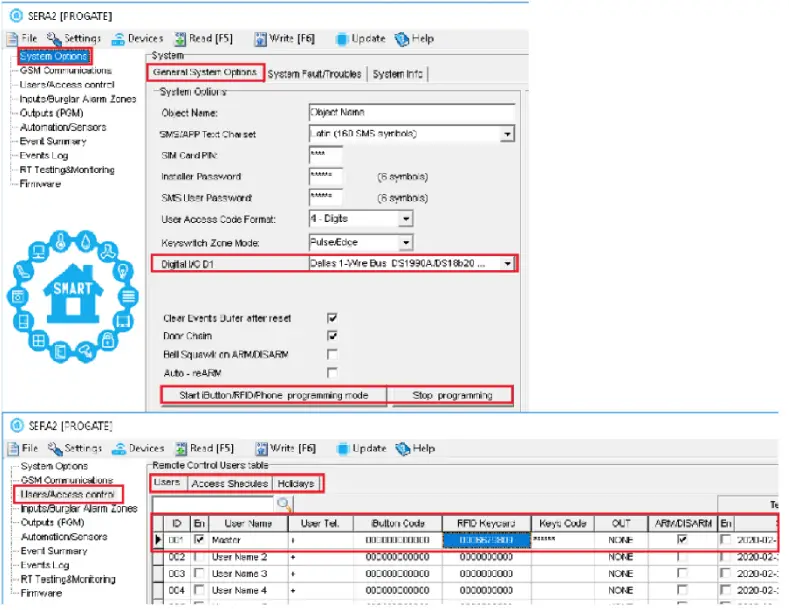Click 'User Name 2' cell in users table
Image resolution: width=789 pixels, height=610 pixels.
249,557
